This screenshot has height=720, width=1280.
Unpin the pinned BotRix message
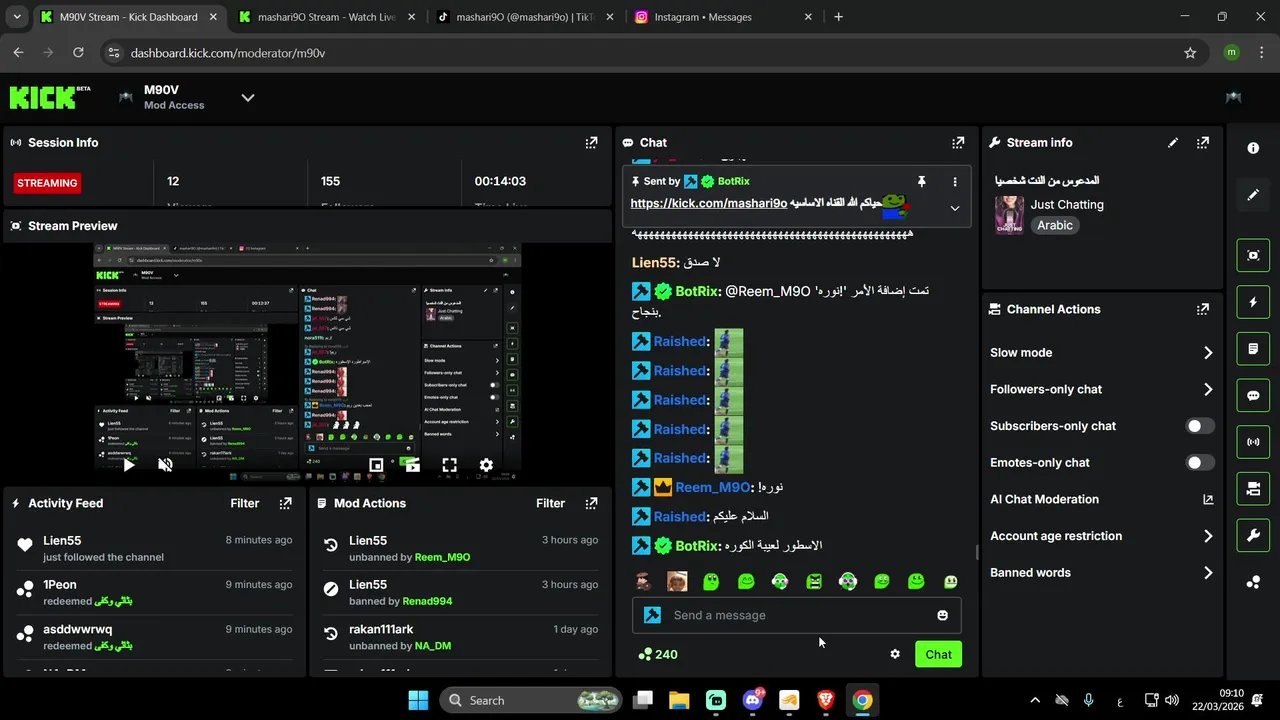[x=922, y=182]
